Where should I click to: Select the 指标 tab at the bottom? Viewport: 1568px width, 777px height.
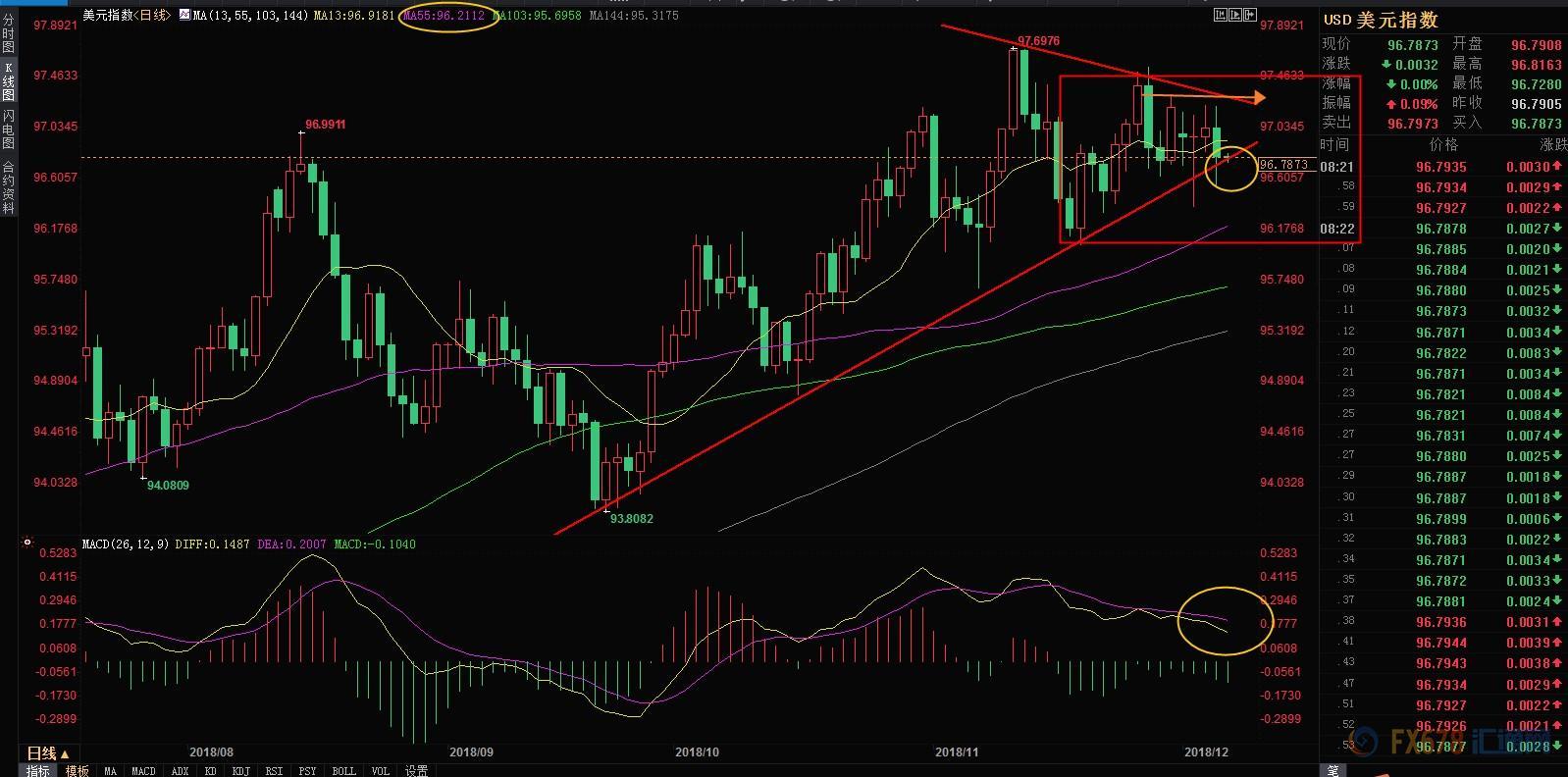click(x=37, y=770)
